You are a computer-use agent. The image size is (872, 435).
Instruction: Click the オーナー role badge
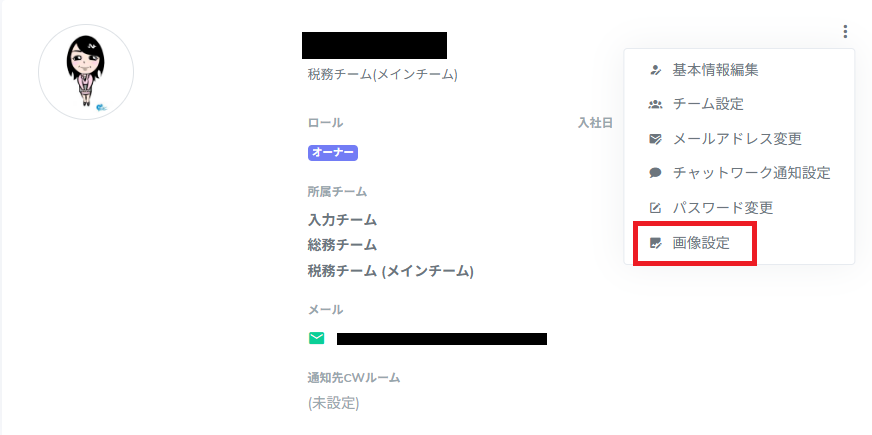click(x=333, y=153)
